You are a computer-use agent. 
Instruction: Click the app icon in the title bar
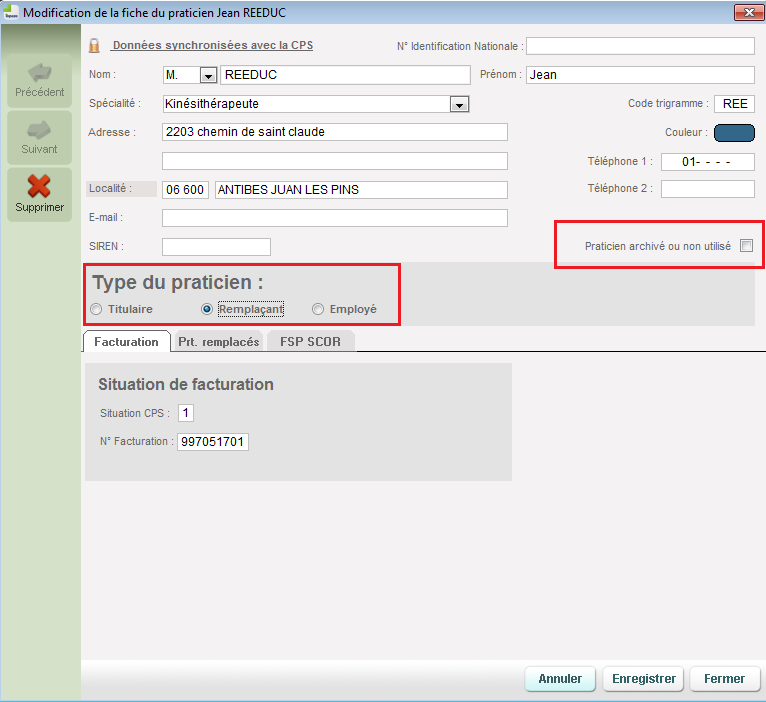click(x=10, y=12)
